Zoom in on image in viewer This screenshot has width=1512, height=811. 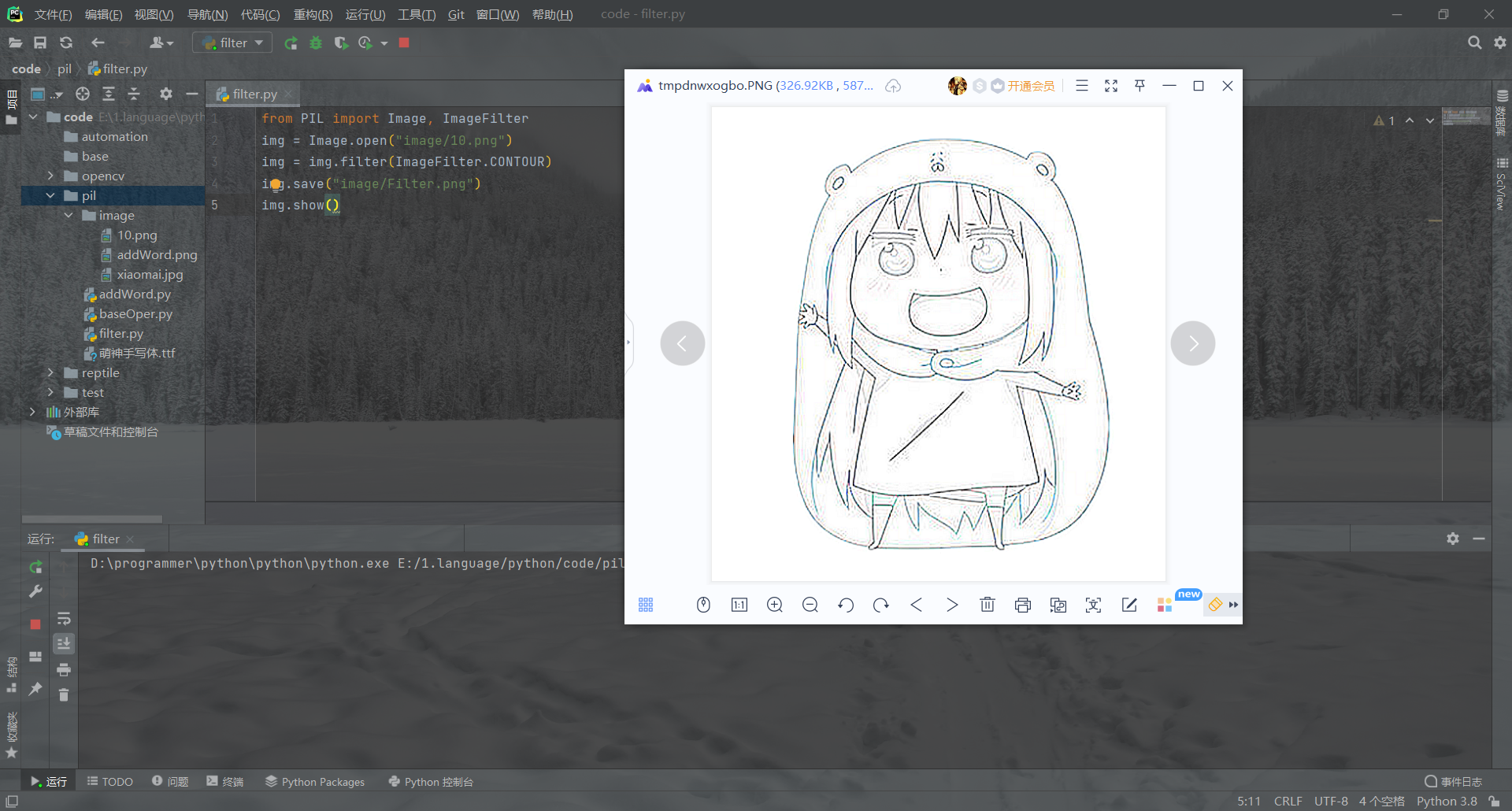[x=775, y=605]
